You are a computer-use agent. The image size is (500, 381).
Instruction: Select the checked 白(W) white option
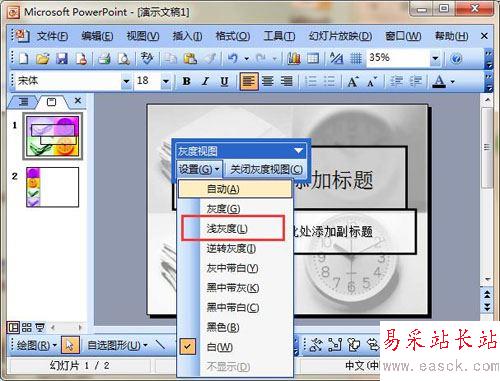pyautogui.click(x=235, y=347)
